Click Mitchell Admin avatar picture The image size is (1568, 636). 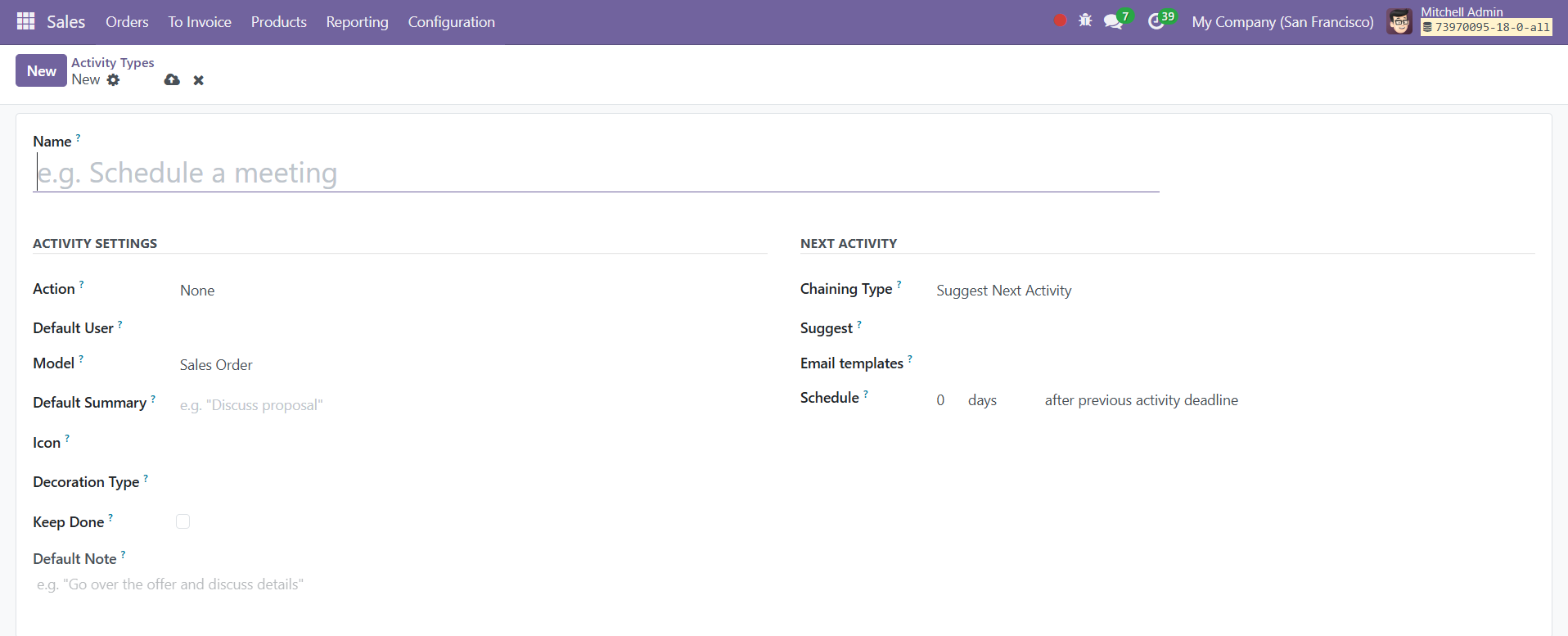coord(1399,21)
